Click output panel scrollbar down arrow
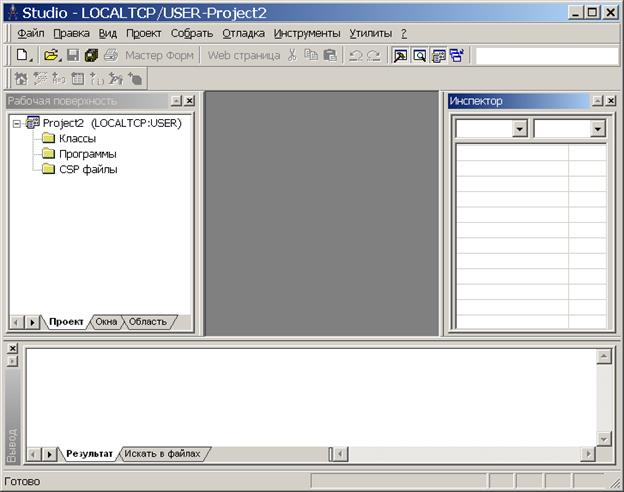The image size is (624, 492). (604, 439)
